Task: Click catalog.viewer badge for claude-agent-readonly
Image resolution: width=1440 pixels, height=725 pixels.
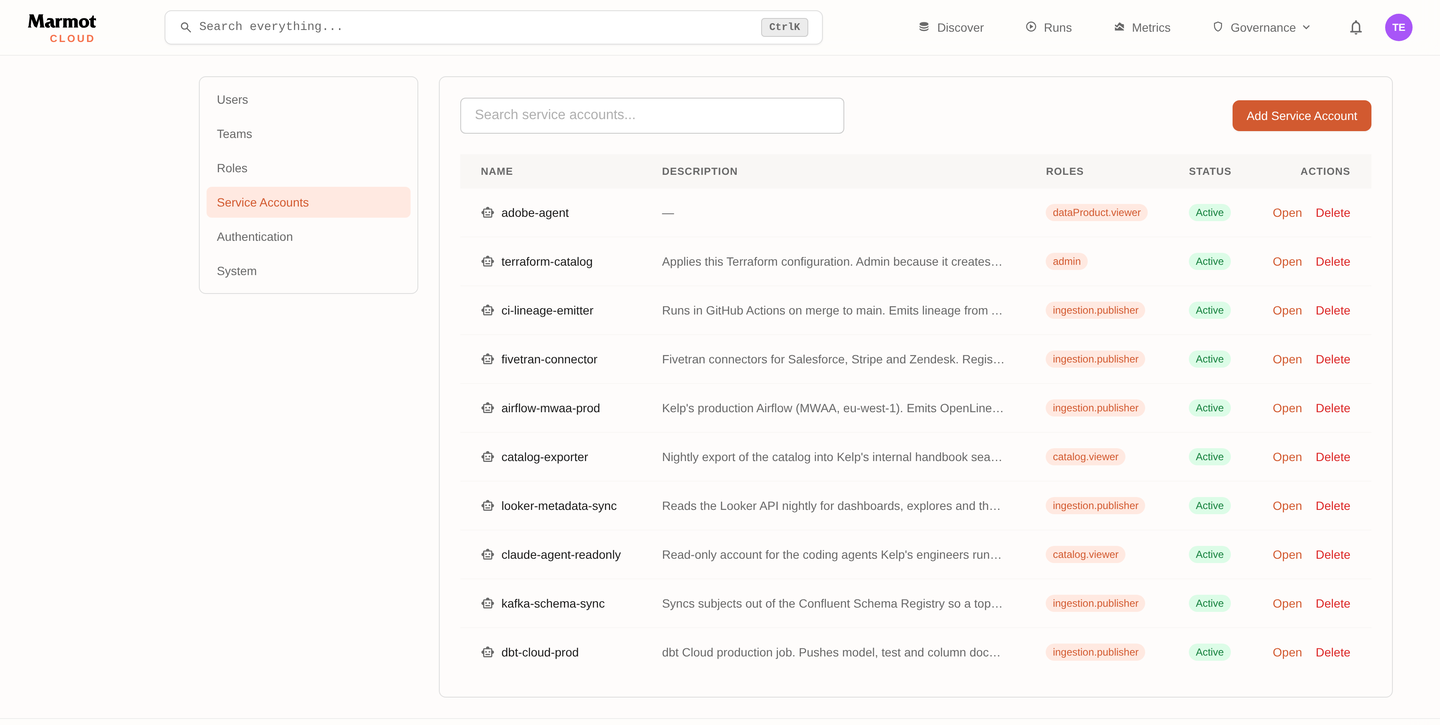Action: coord(1085,555)
